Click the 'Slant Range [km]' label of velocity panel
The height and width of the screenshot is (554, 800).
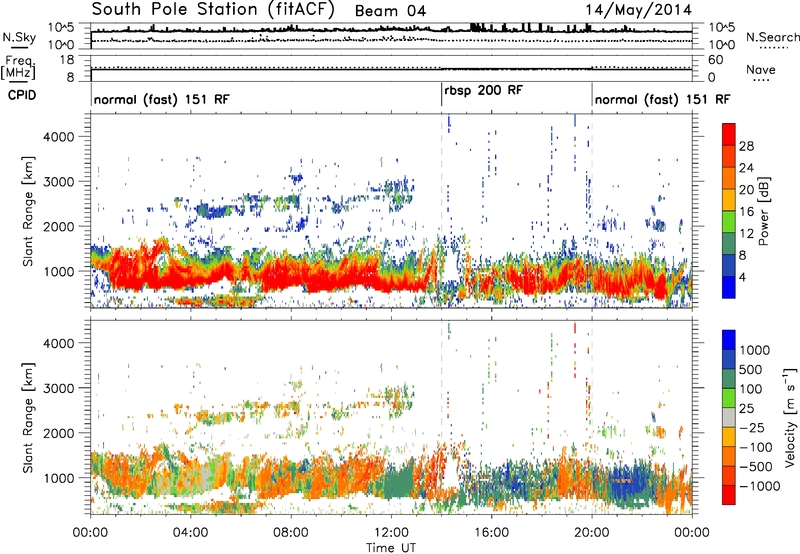[x=28, y=418]
